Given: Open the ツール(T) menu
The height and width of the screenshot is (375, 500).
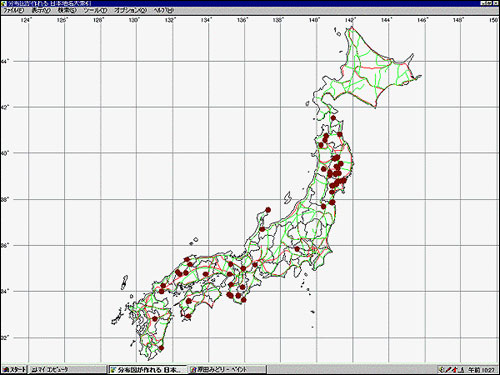Looking at the screenshot, I should (x=95, y=10).
